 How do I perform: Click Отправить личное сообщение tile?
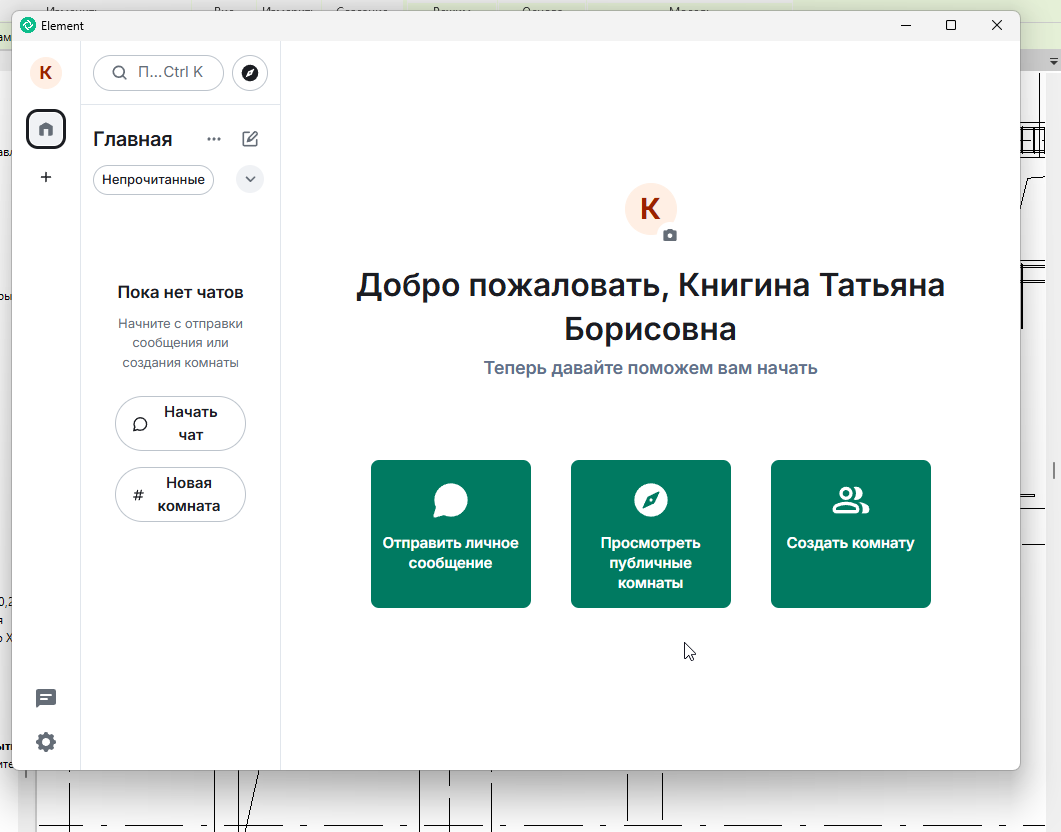tap(451, 534)
